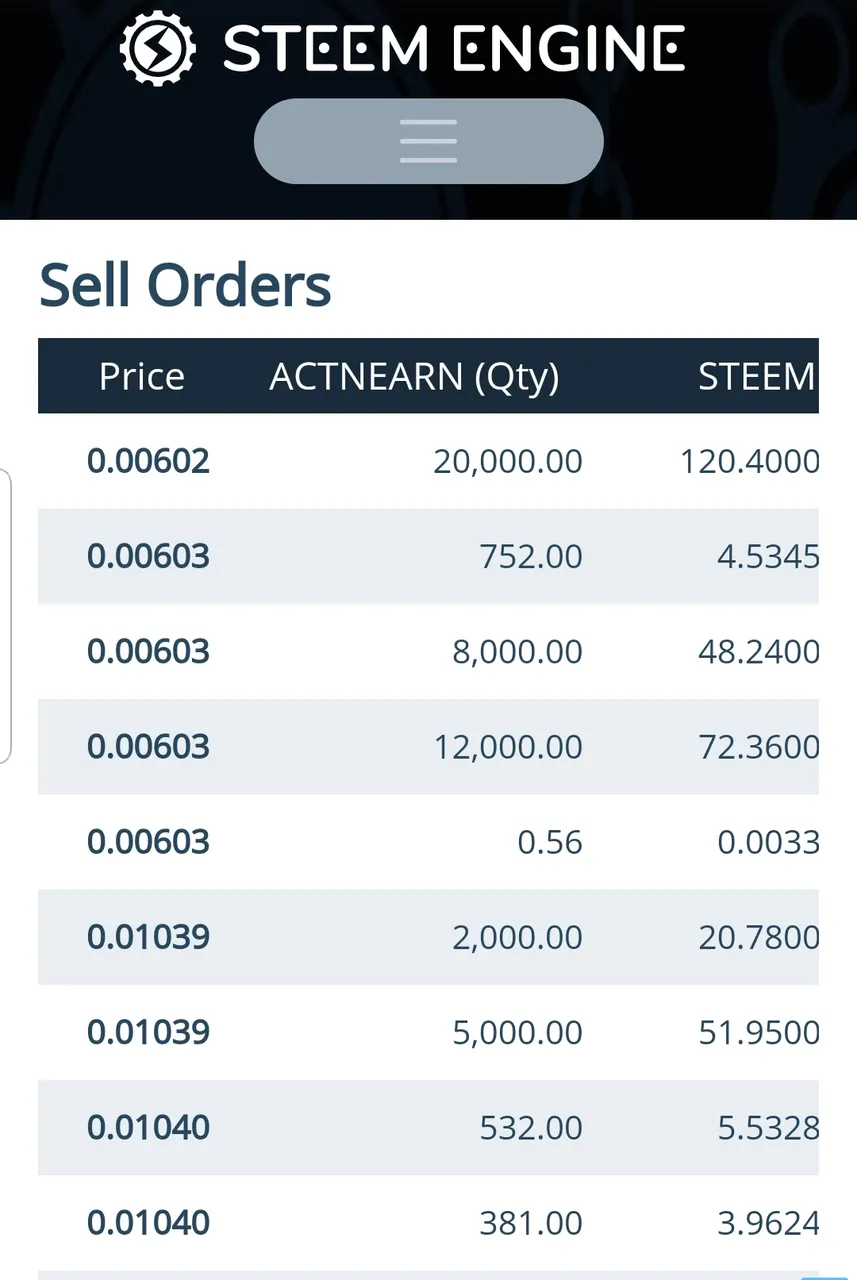Open the hamburger navigation menu
Viewport: 857px width, 1280px height.
(x=428, y=141)
